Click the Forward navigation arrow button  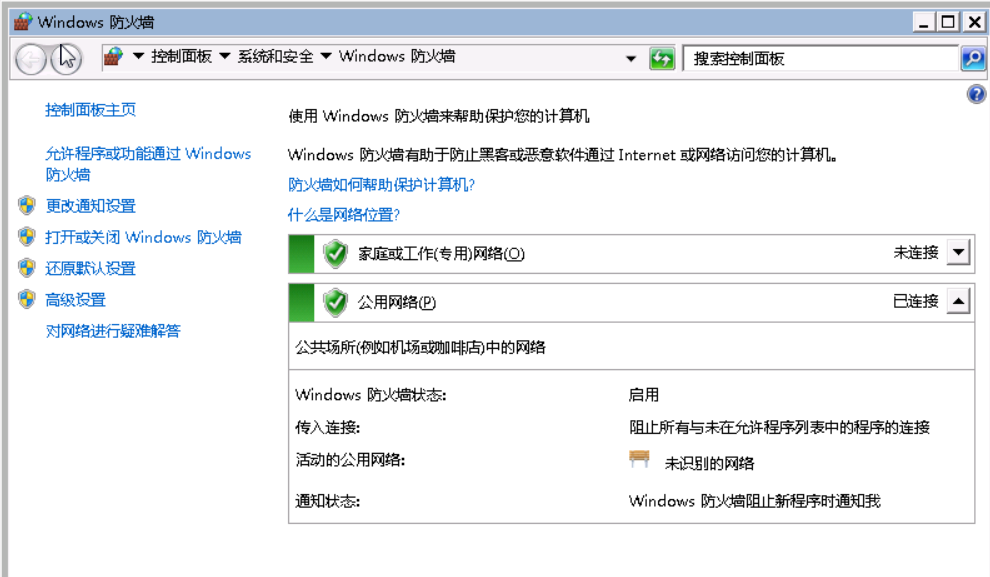pyautogui.click(x=66, y=59)
